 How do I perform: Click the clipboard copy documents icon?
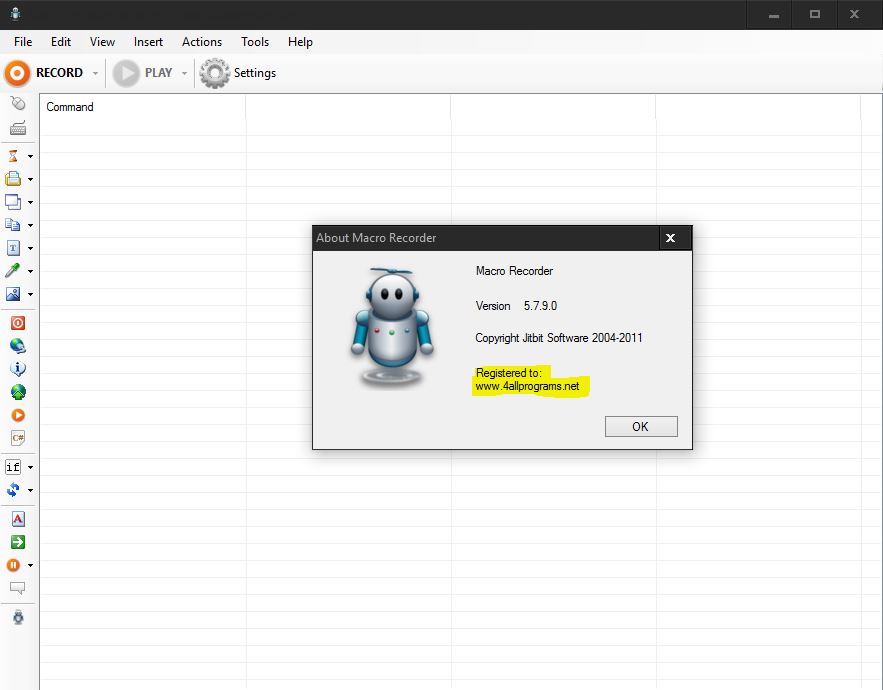13,225
